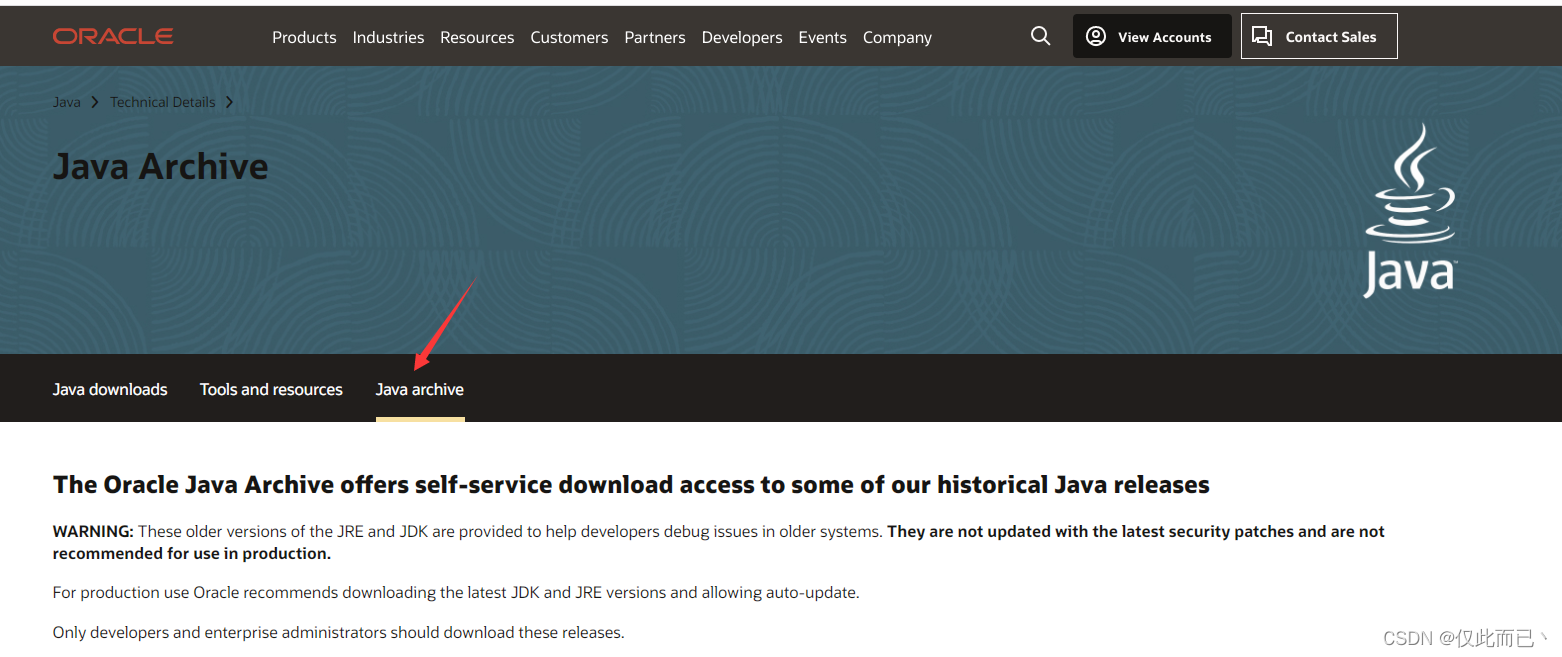Open the Technical Details breadcrumb link
Screen dimensions: 1562x657
(162, 101)
